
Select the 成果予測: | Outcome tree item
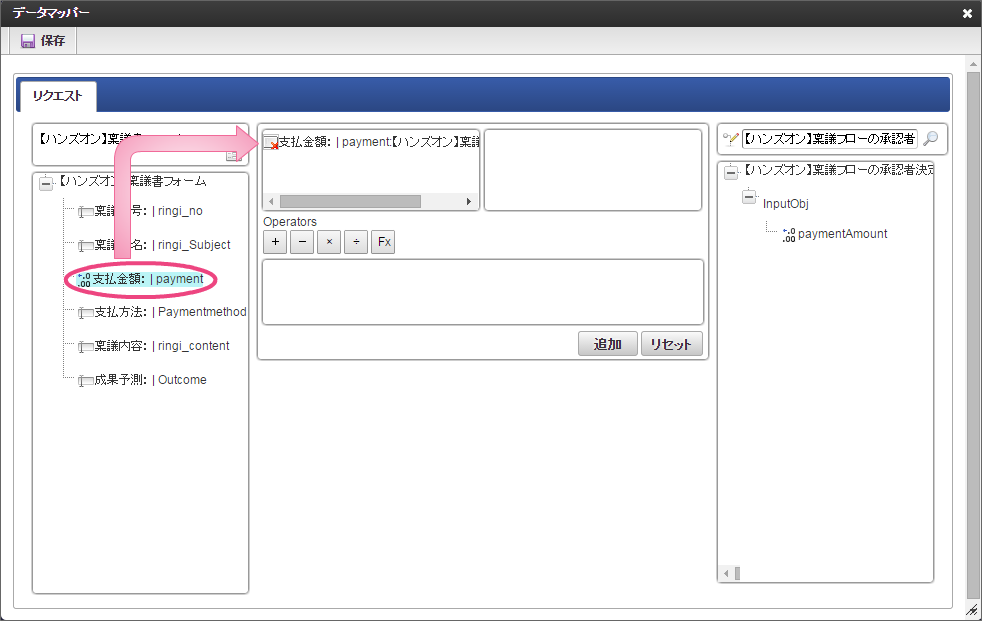(150, 379)
